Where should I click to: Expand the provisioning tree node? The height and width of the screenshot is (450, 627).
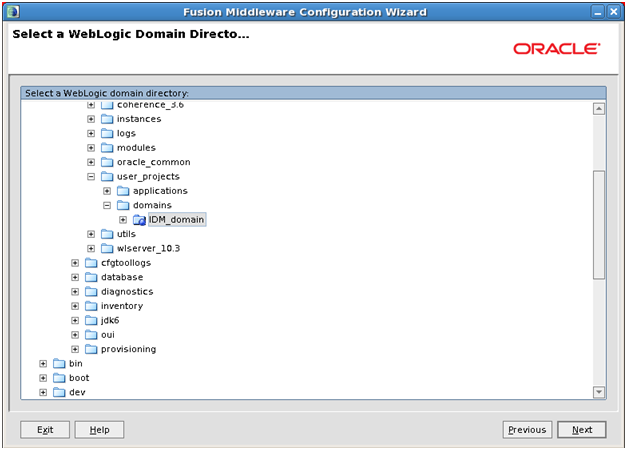point(75,350)
